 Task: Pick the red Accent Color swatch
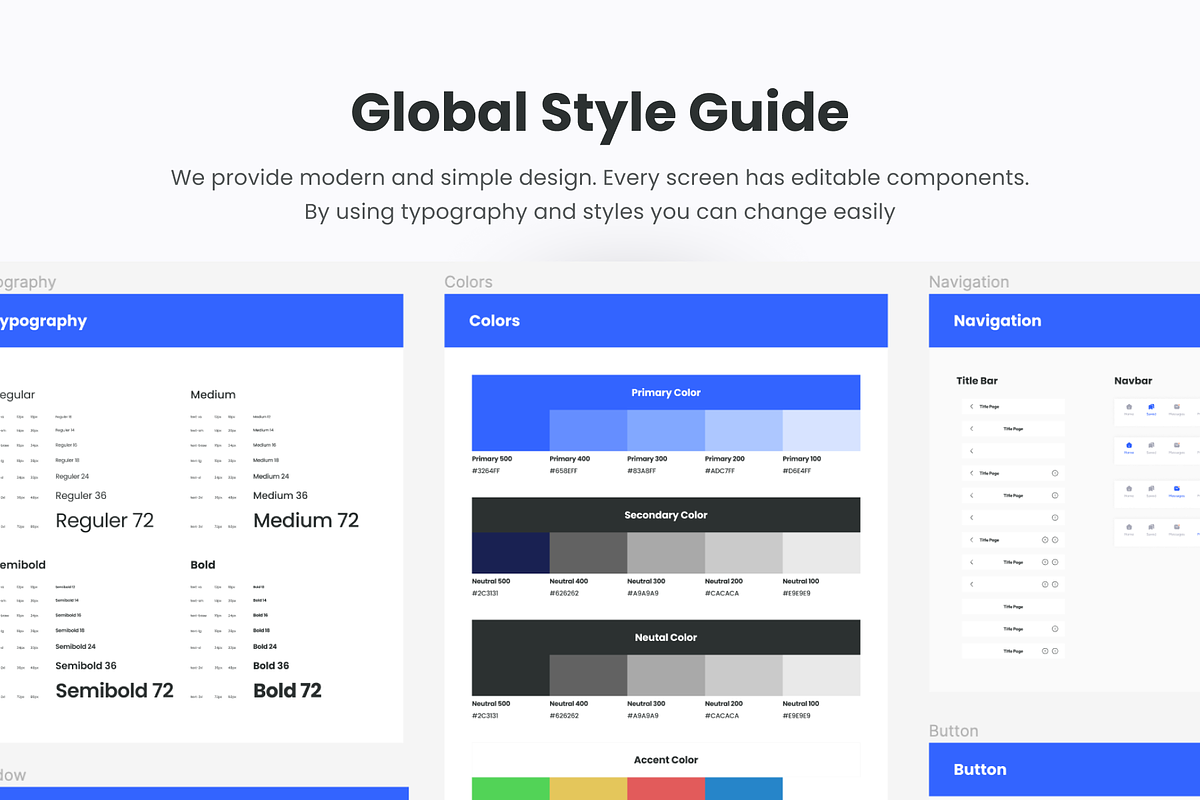coord(666,788)
